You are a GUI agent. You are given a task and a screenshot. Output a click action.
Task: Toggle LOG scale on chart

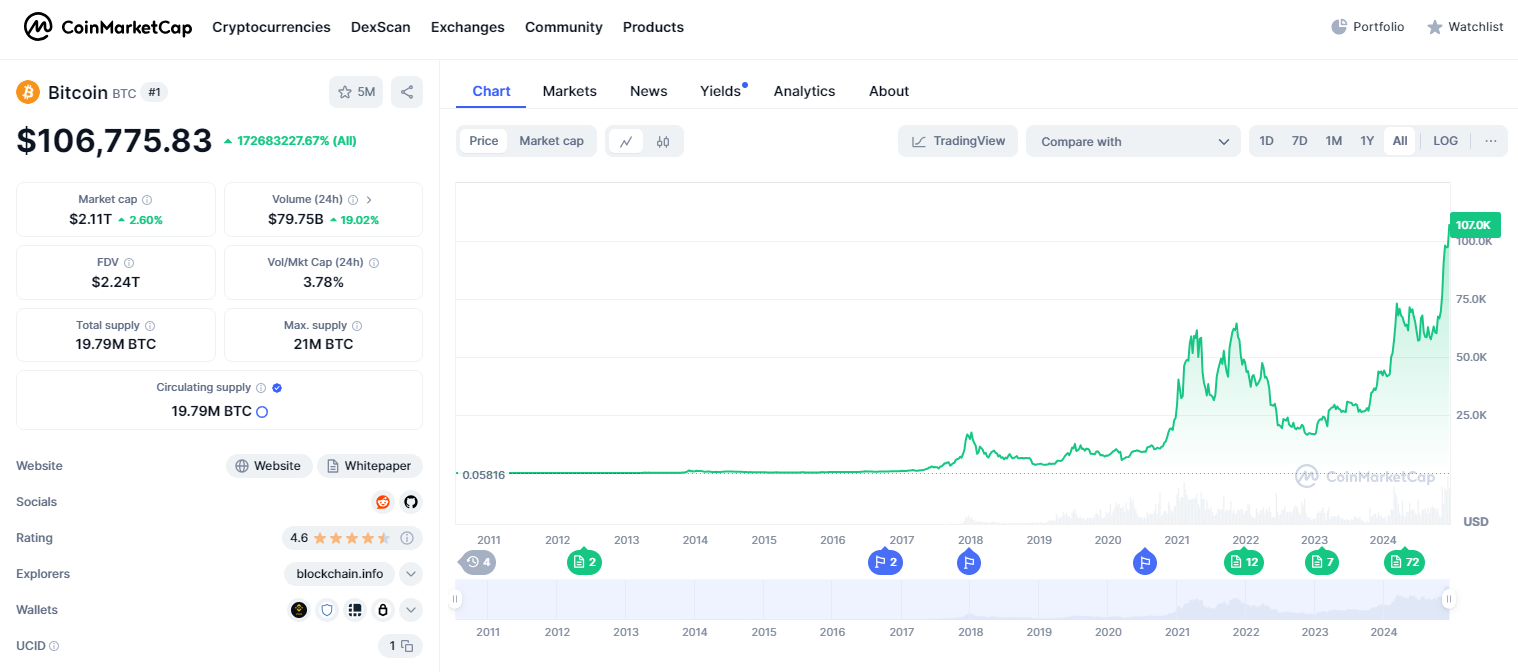[x=1445, y=141]
